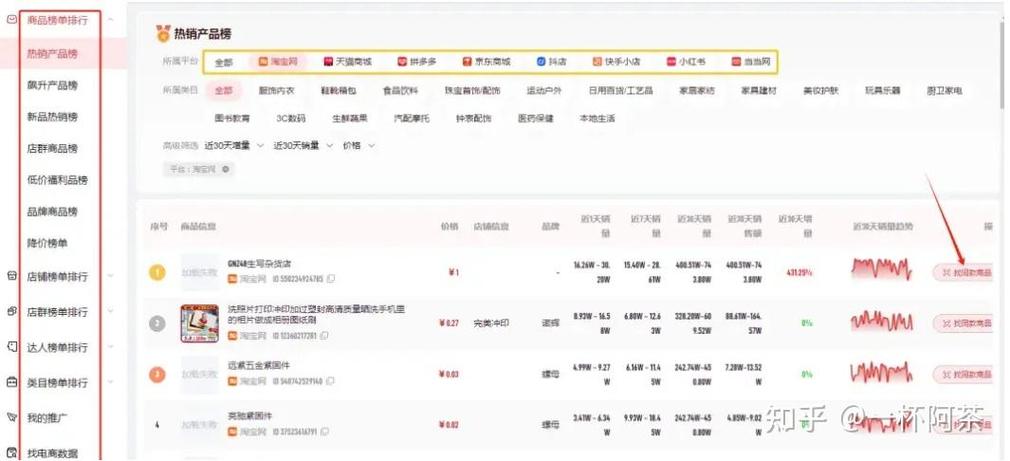Select the 淘宝网 platform filter
Viewport: 1010px width, 461px height.
tap(278, 62)
